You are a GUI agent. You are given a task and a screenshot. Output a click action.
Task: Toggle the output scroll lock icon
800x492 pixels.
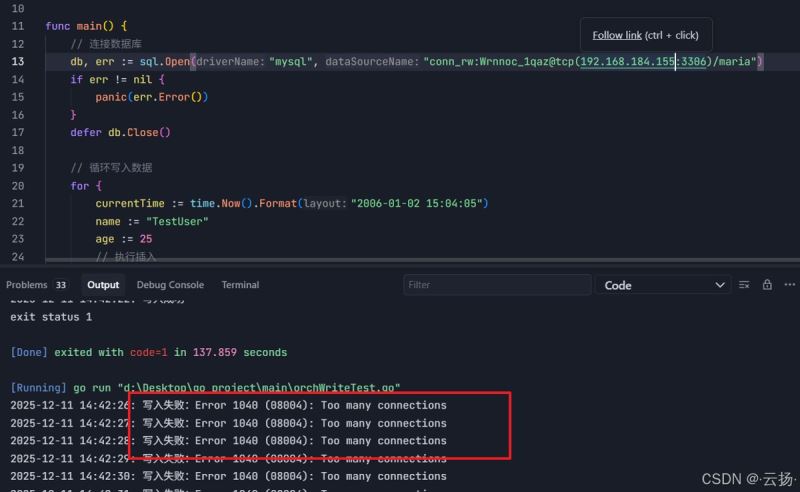[x=767, y=285]
